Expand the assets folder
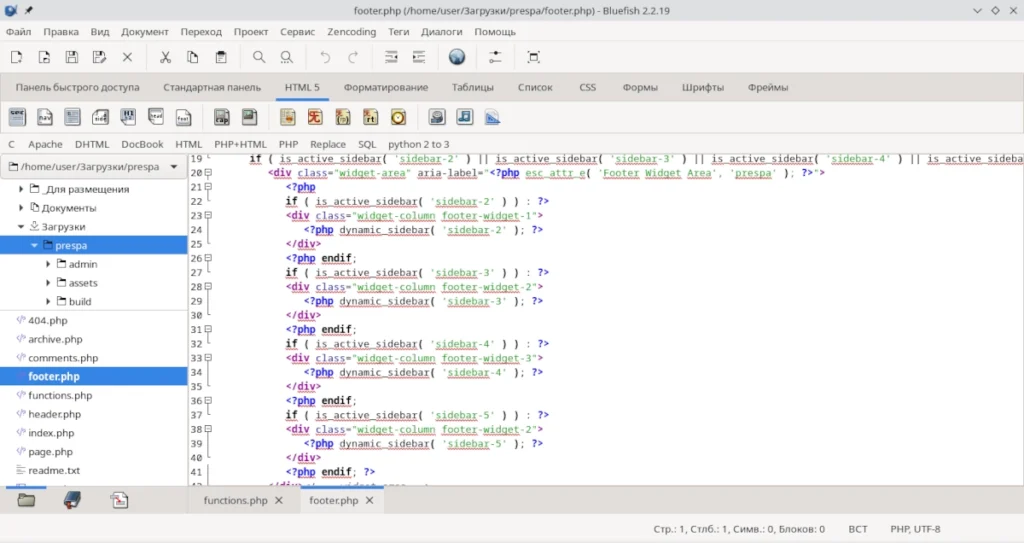The image size is (1024, 543). (x=48, y=283)
